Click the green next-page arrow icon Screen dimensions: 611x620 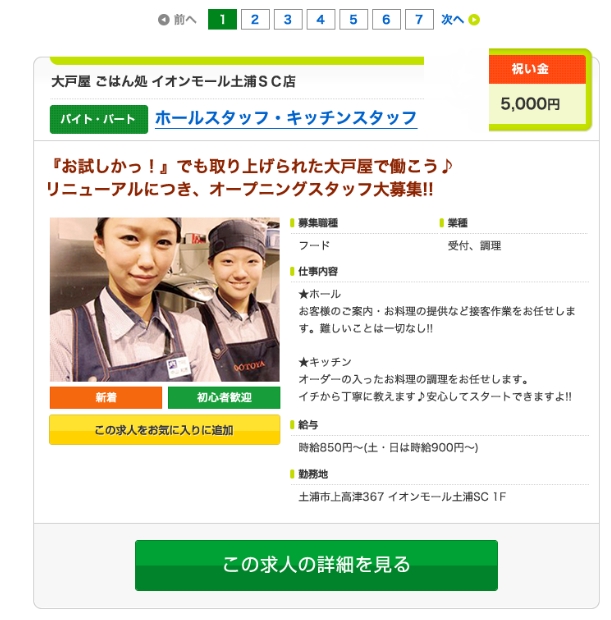(x=474, y=19)
